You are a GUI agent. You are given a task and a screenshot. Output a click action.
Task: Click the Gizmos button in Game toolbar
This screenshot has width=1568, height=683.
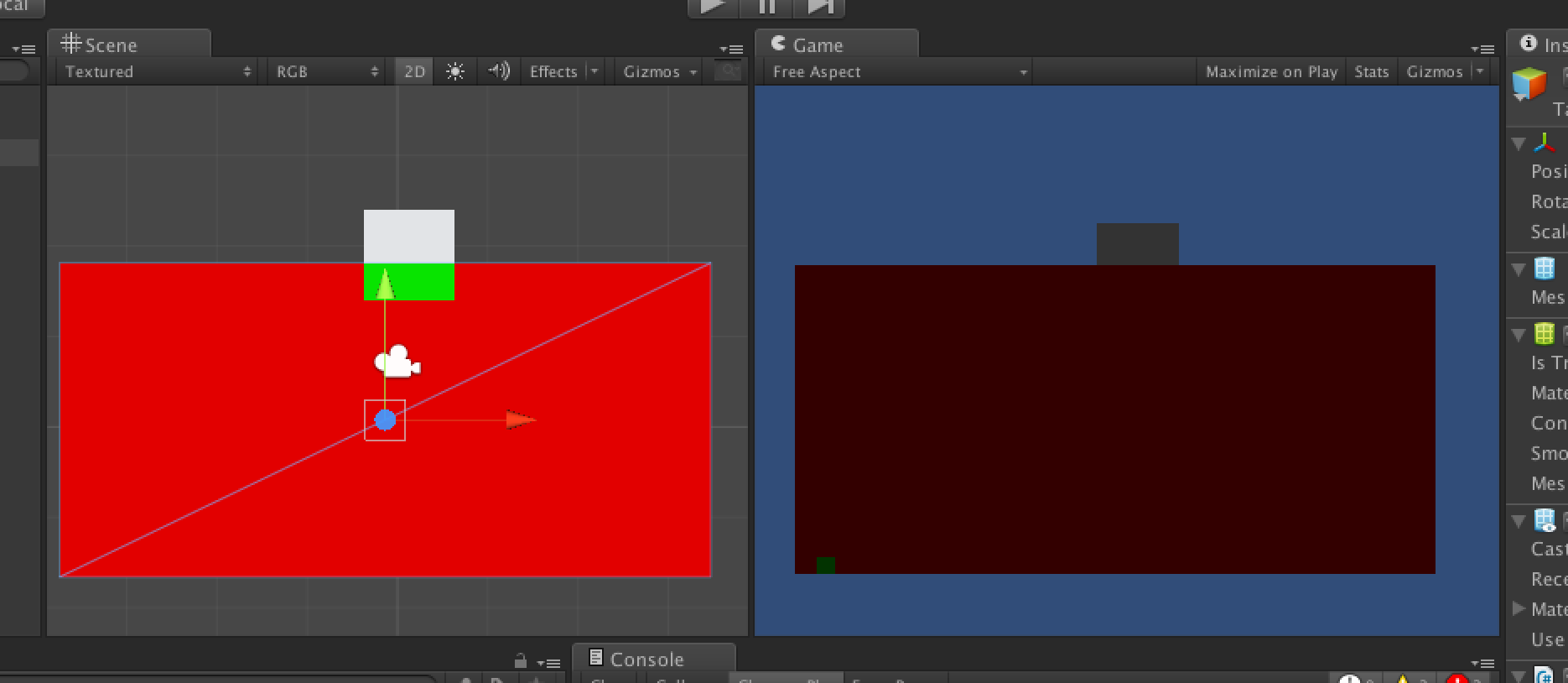tap(1435, 71)
